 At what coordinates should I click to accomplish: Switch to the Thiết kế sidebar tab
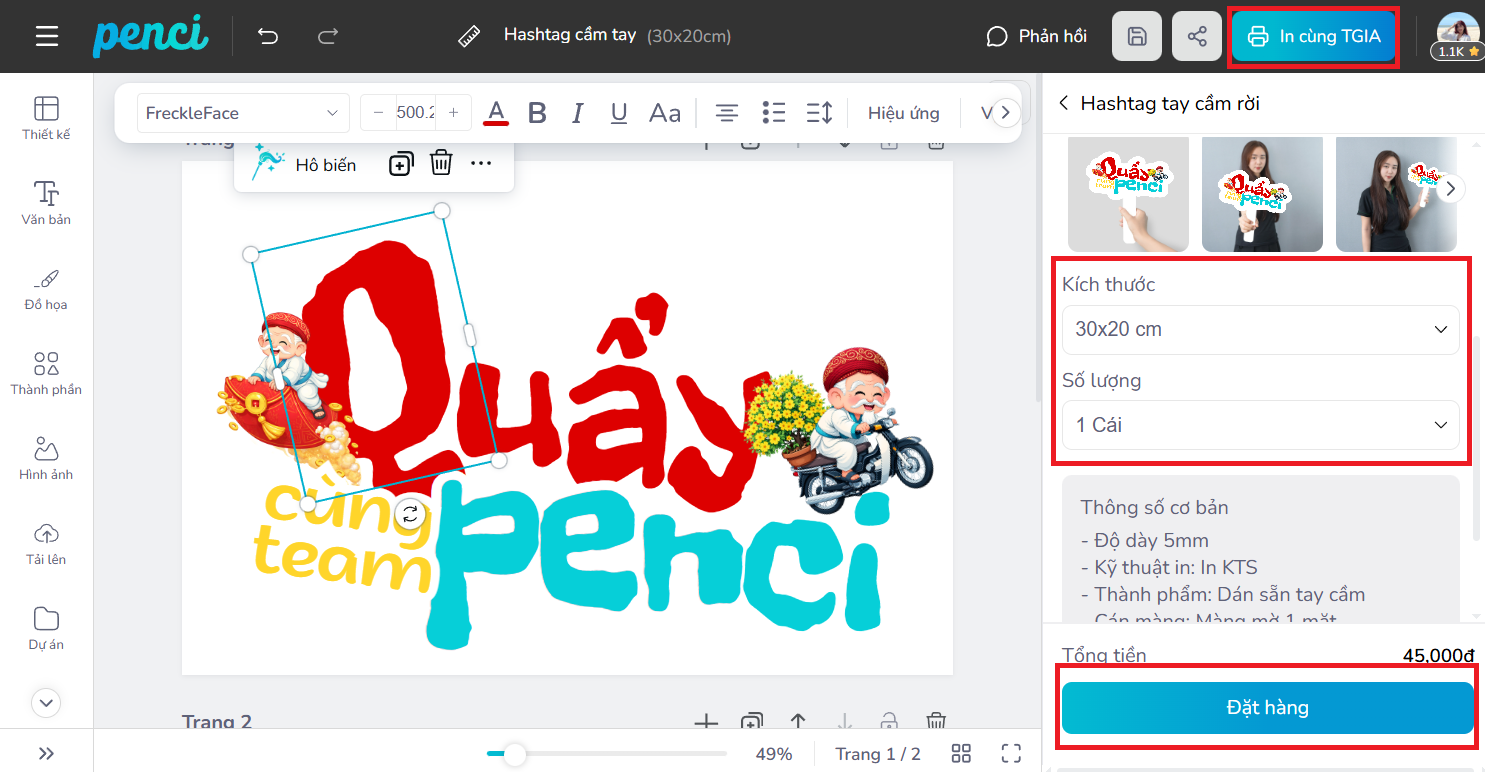click(46, 118)
